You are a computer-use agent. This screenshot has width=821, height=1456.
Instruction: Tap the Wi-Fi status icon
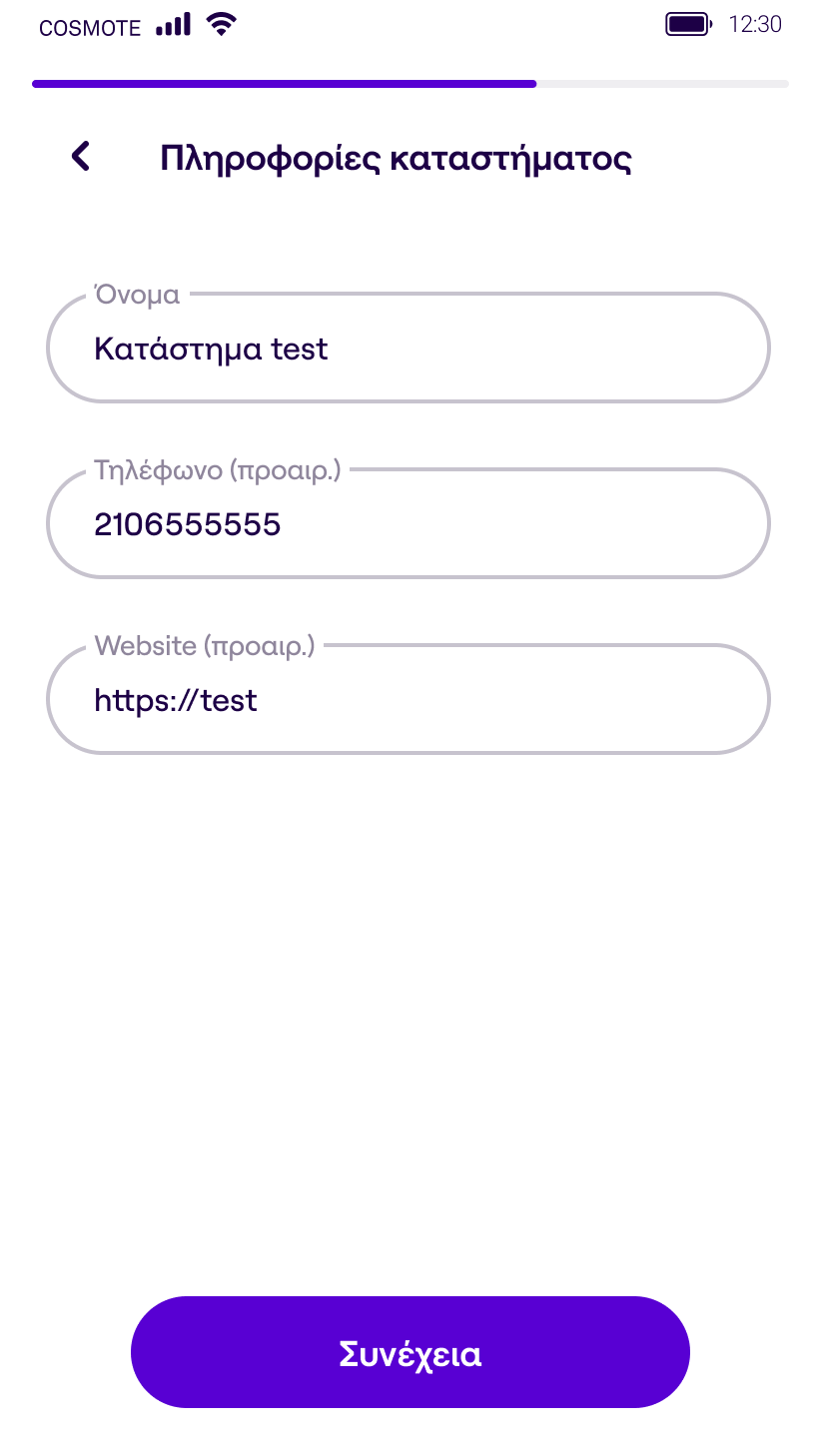(221, 25)
